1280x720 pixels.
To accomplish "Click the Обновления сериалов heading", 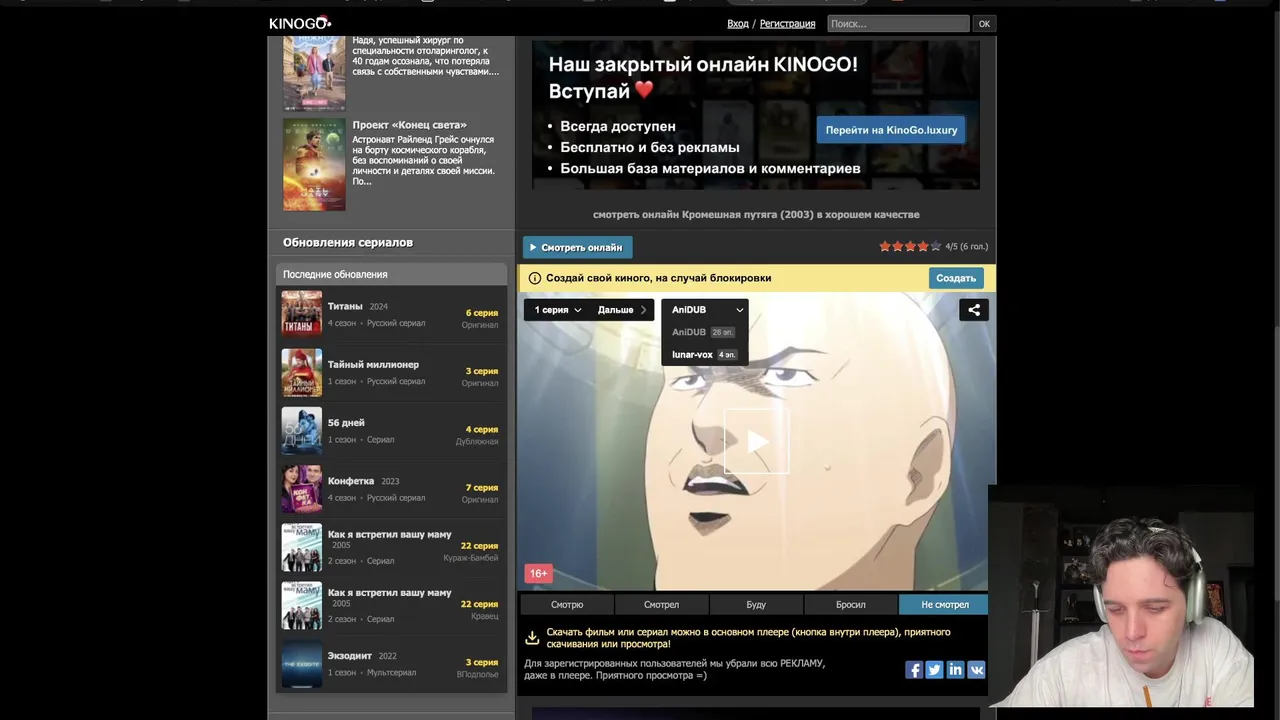I will (348, 242).
